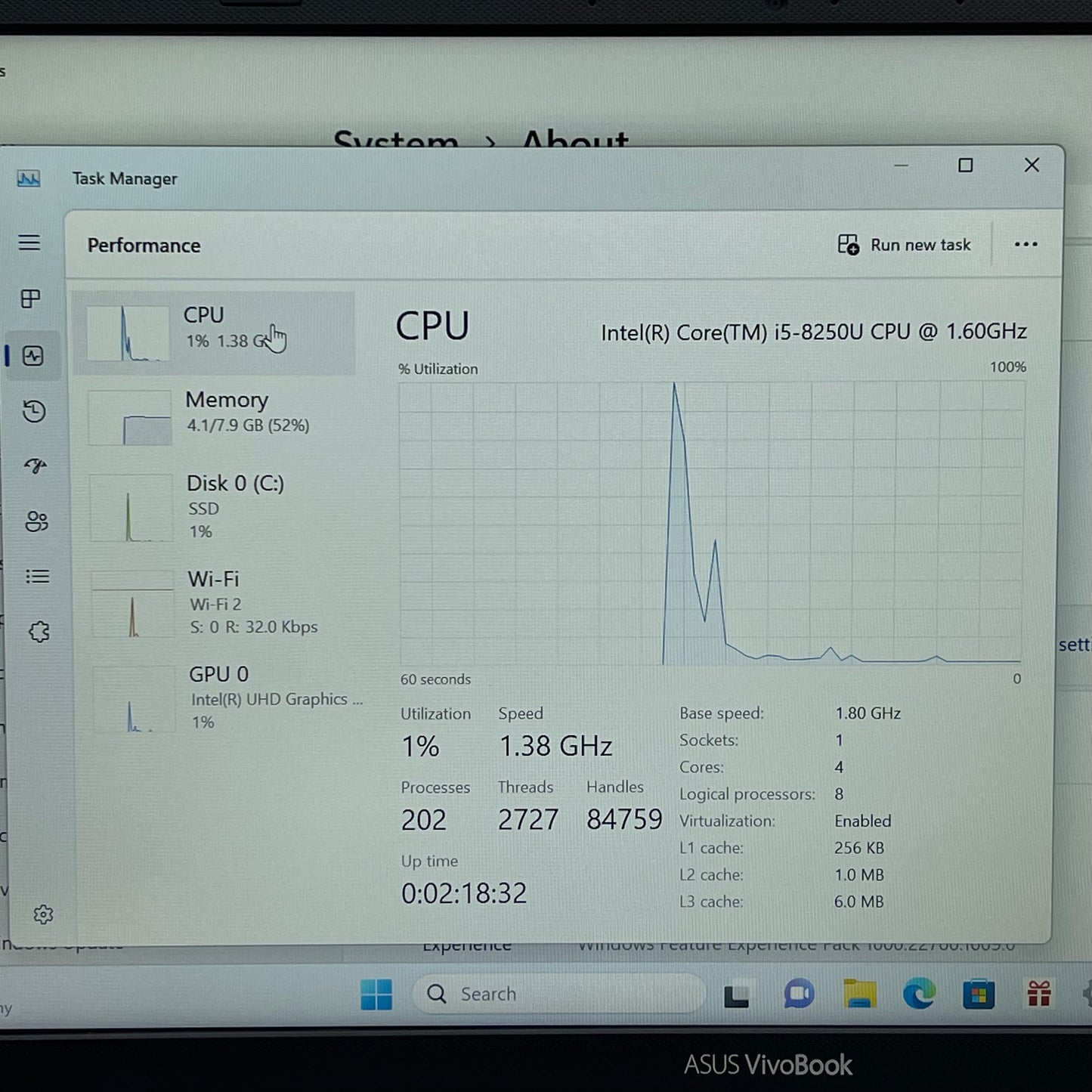This screenshot has height=1092, width=1092.
Task: Open Task View from taskbar
Action: [737, 995]
